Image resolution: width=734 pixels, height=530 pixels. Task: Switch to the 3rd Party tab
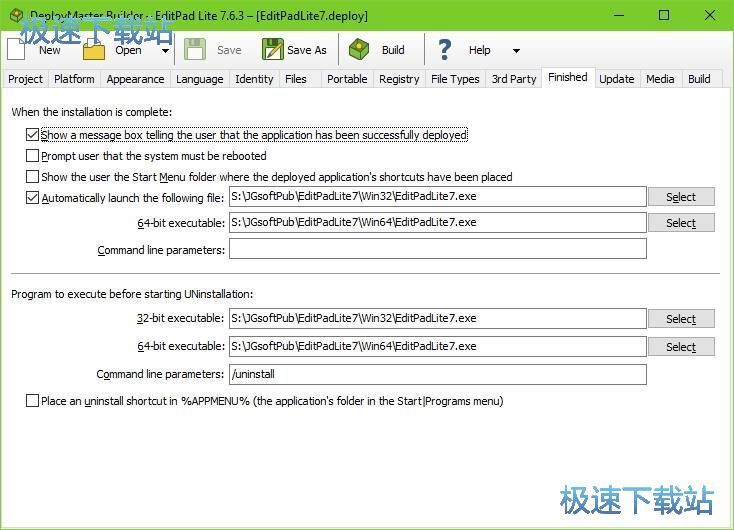514,79
